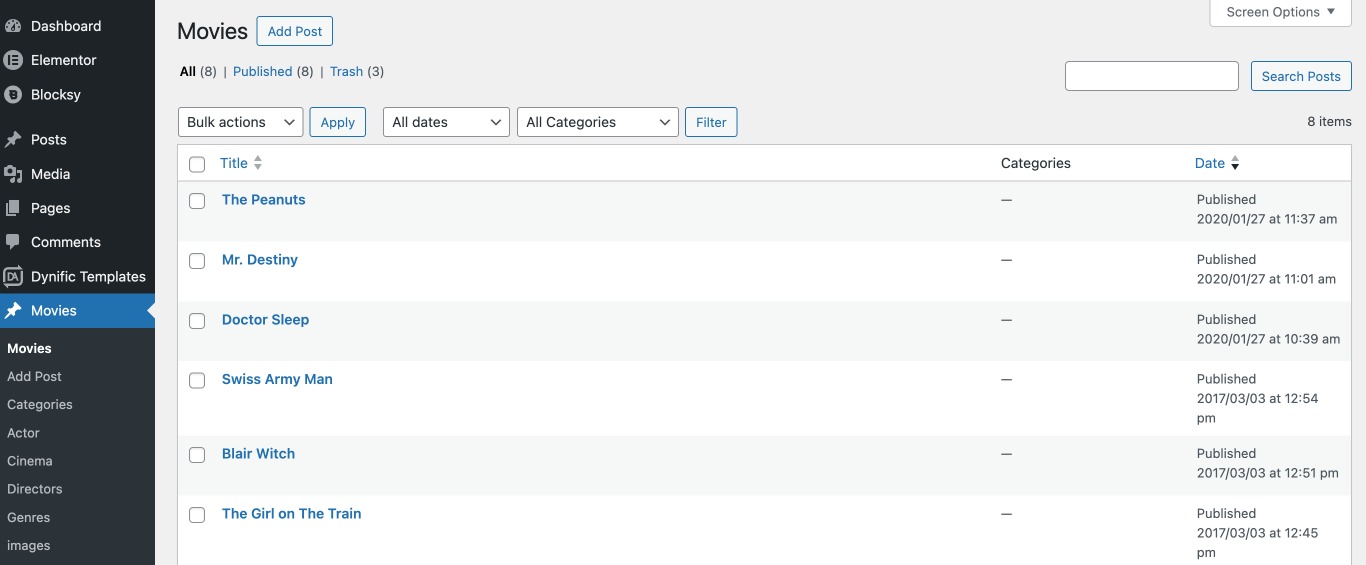
Task: Click the Filter button
Action: click(711, 122)
